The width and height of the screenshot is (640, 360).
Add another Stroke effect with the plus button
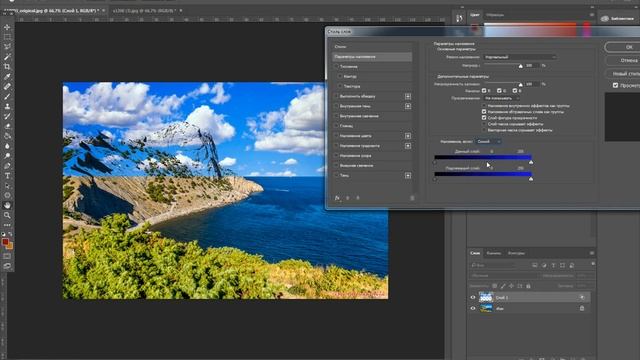(408, 96)
